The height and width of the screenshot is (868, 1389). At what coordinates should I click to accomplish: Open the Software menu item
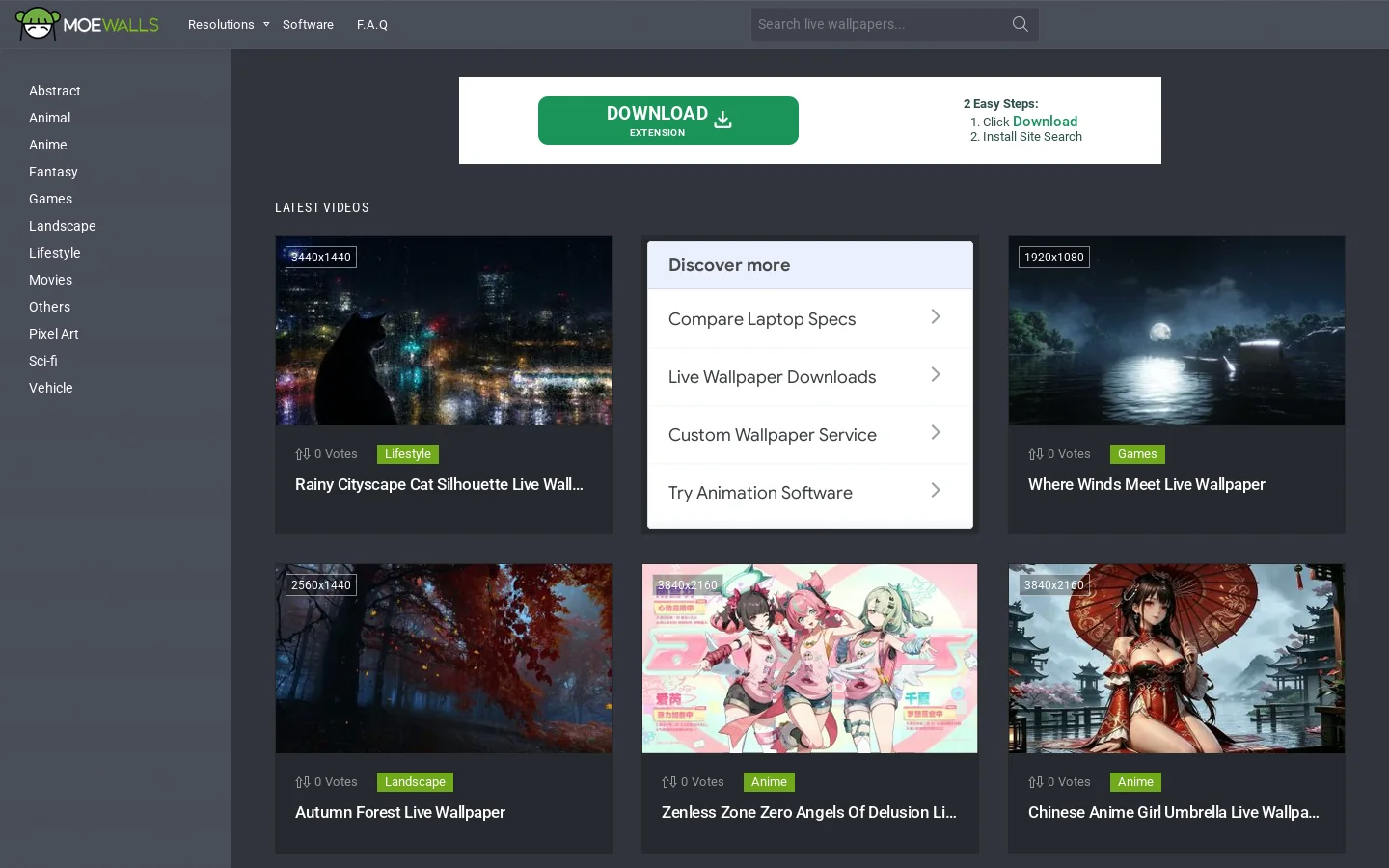pos(308,24)
